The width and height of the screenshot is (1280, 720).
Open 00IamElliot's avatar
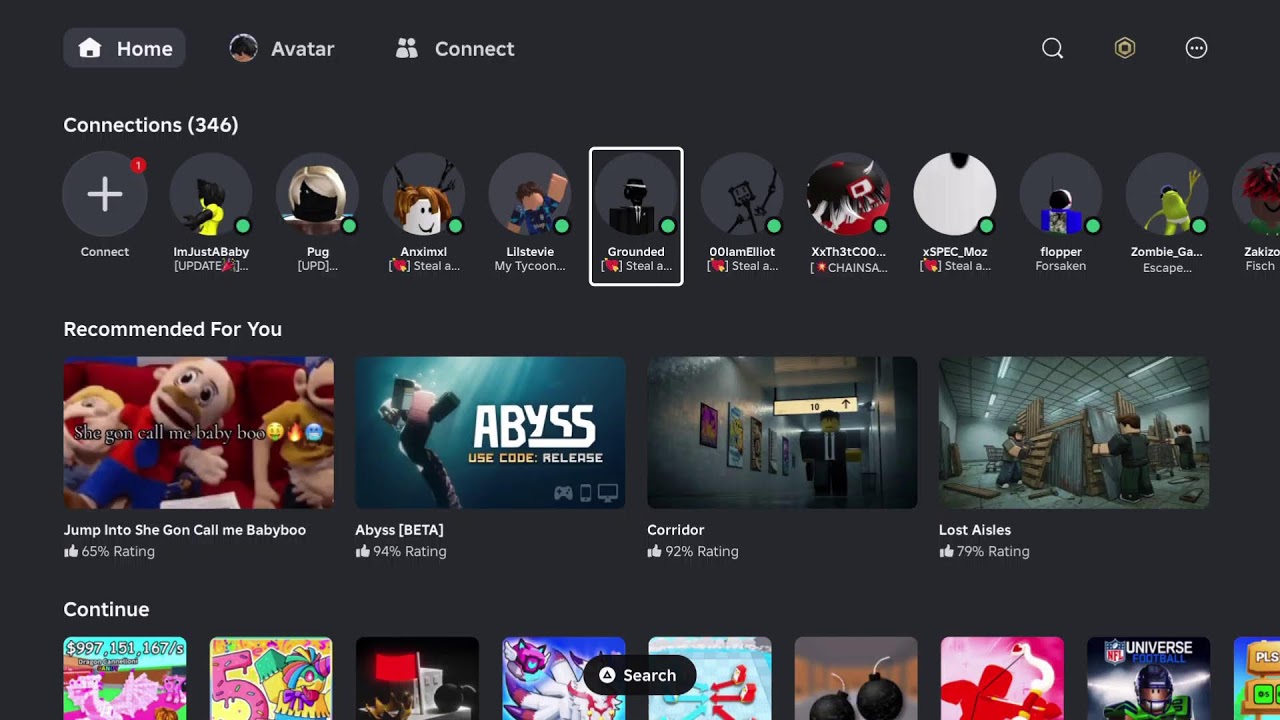point(742,194)
